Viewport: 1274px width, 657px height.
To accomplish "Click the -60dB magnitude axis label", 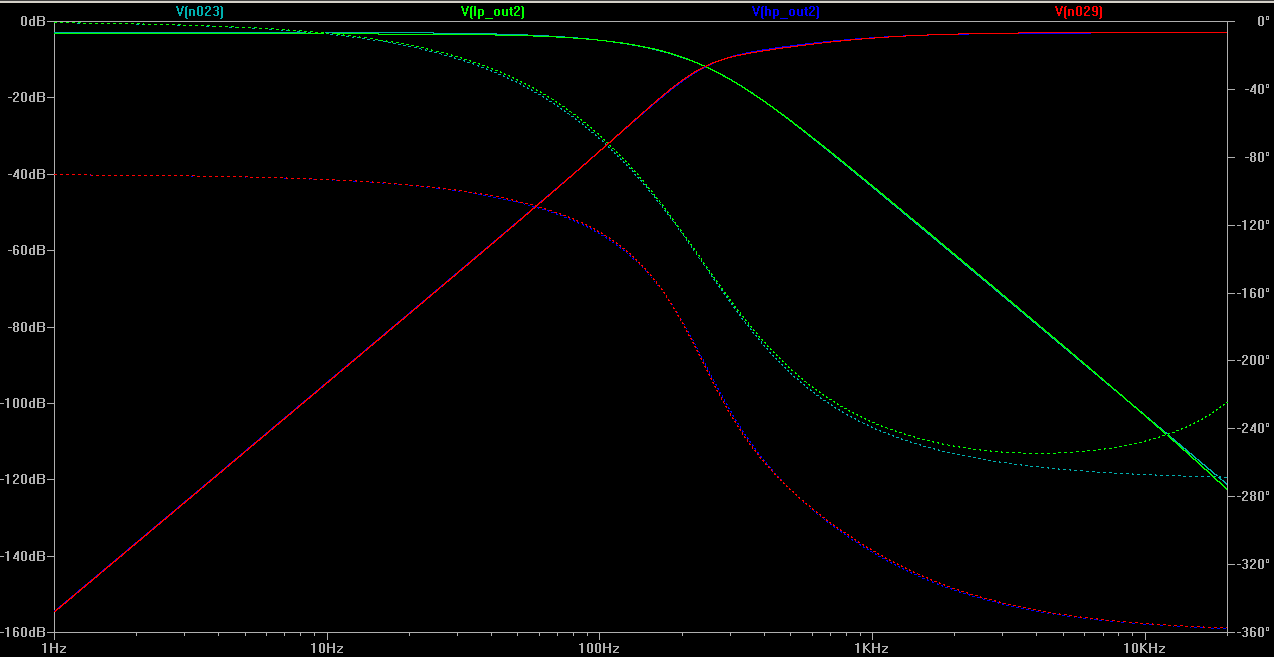I will [x=28, y=250].
